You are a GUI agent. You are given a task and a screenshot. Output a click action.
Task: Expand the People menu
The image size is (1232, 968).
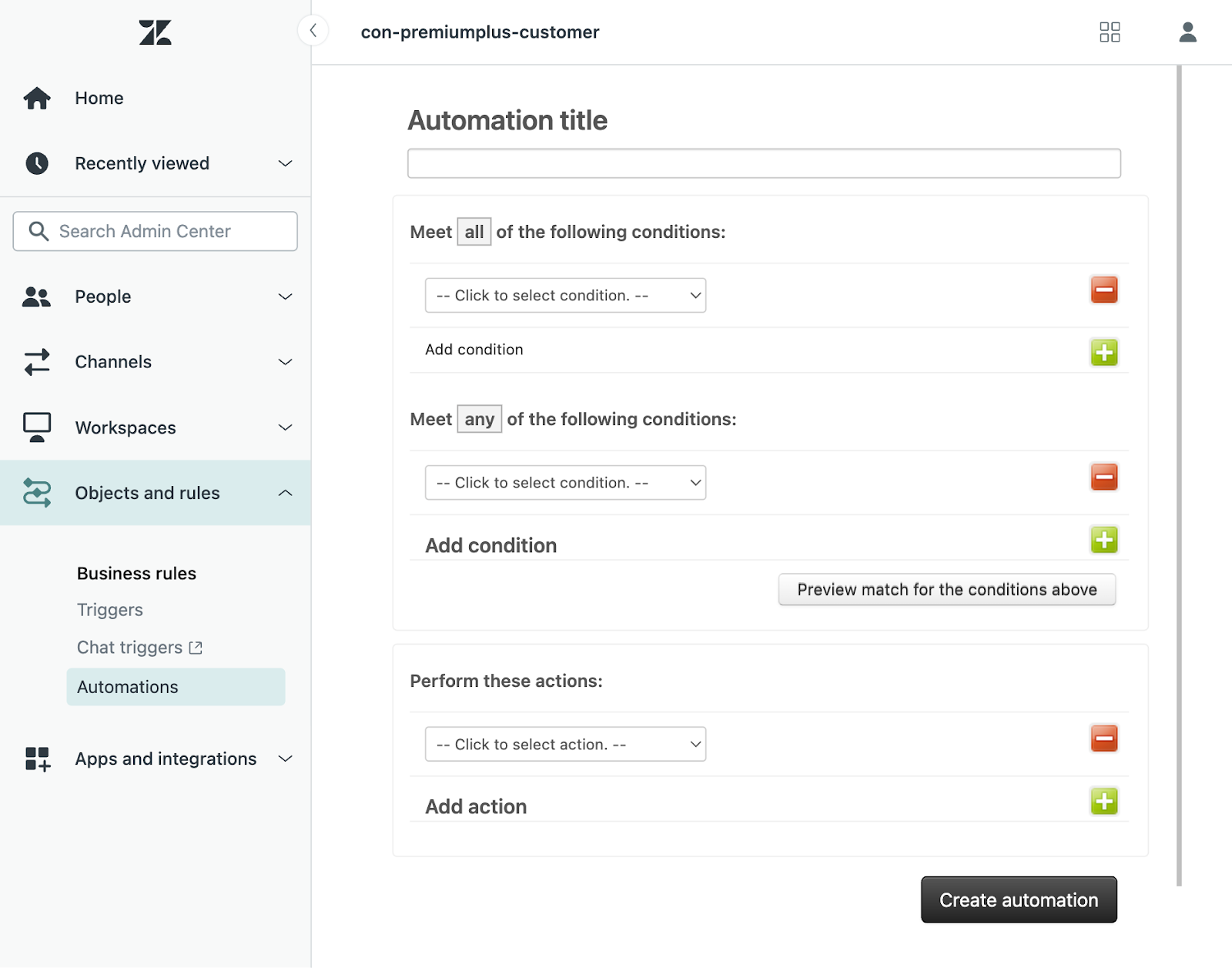tap(285, 296)
